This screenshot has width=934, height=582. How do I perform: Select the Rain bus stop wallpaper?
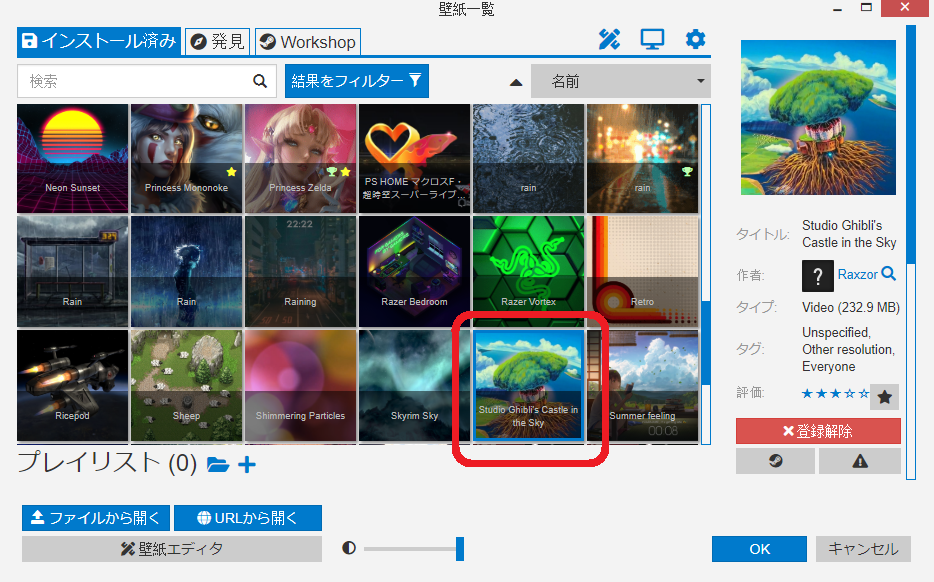coord(73,272)
